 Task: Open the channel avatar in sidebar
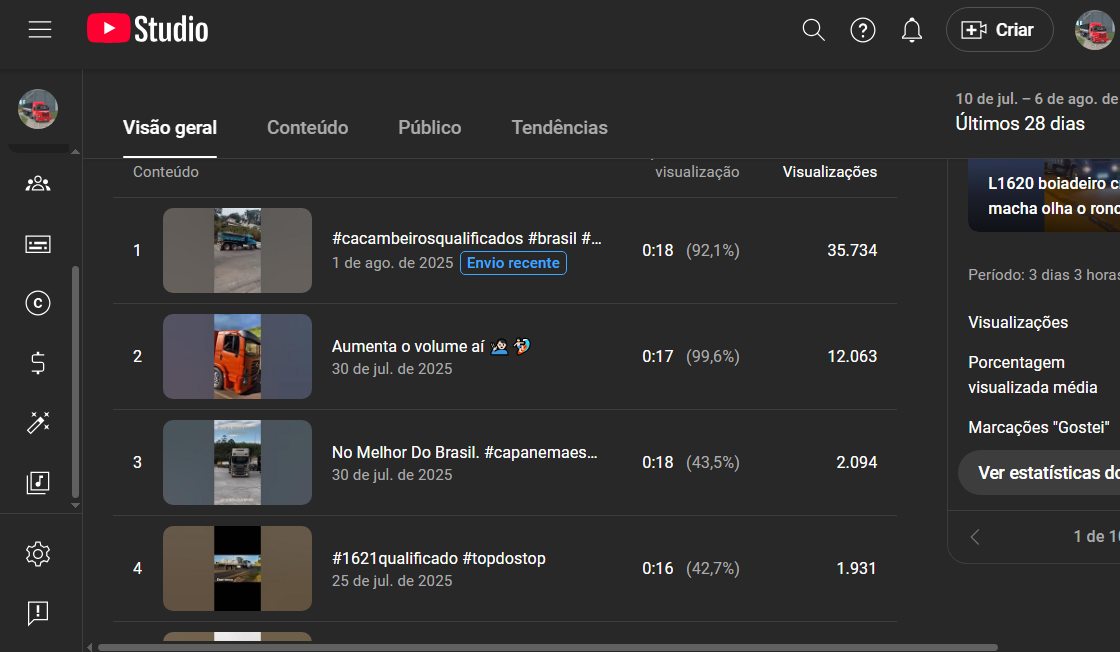click(38, 109)
